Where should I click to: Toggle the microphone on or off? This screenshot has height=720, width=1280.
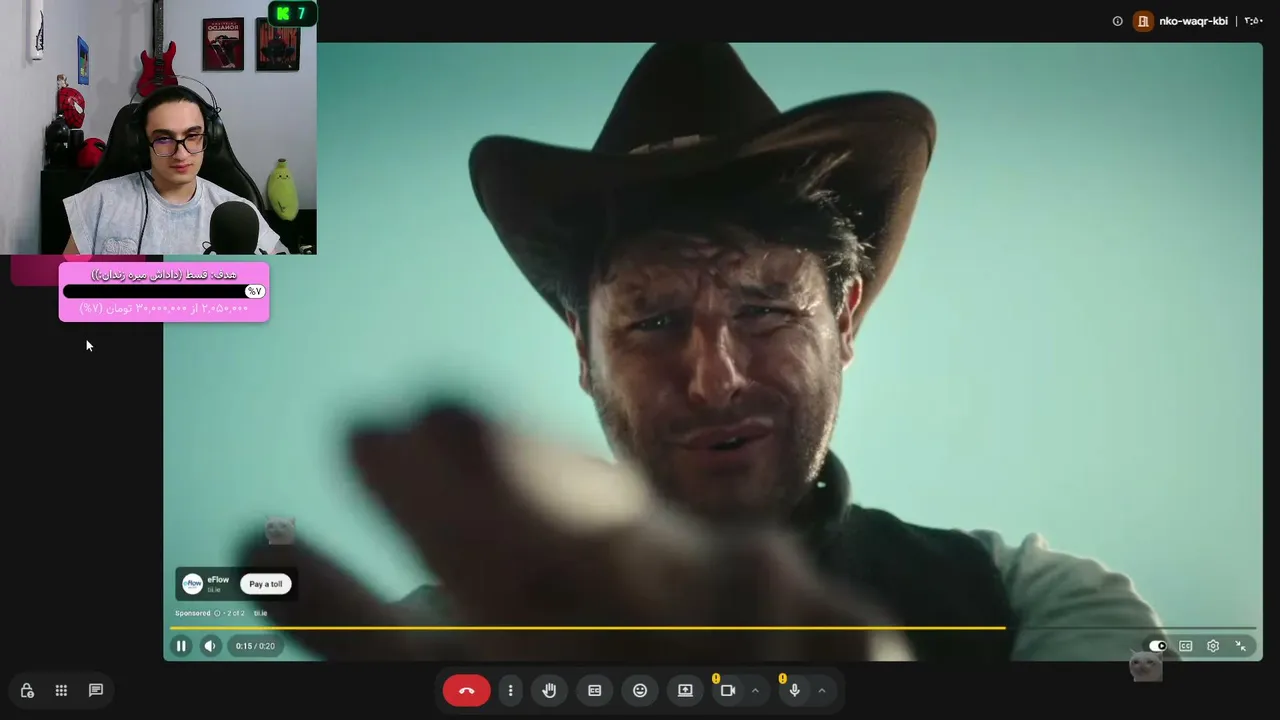click(794, 690)
